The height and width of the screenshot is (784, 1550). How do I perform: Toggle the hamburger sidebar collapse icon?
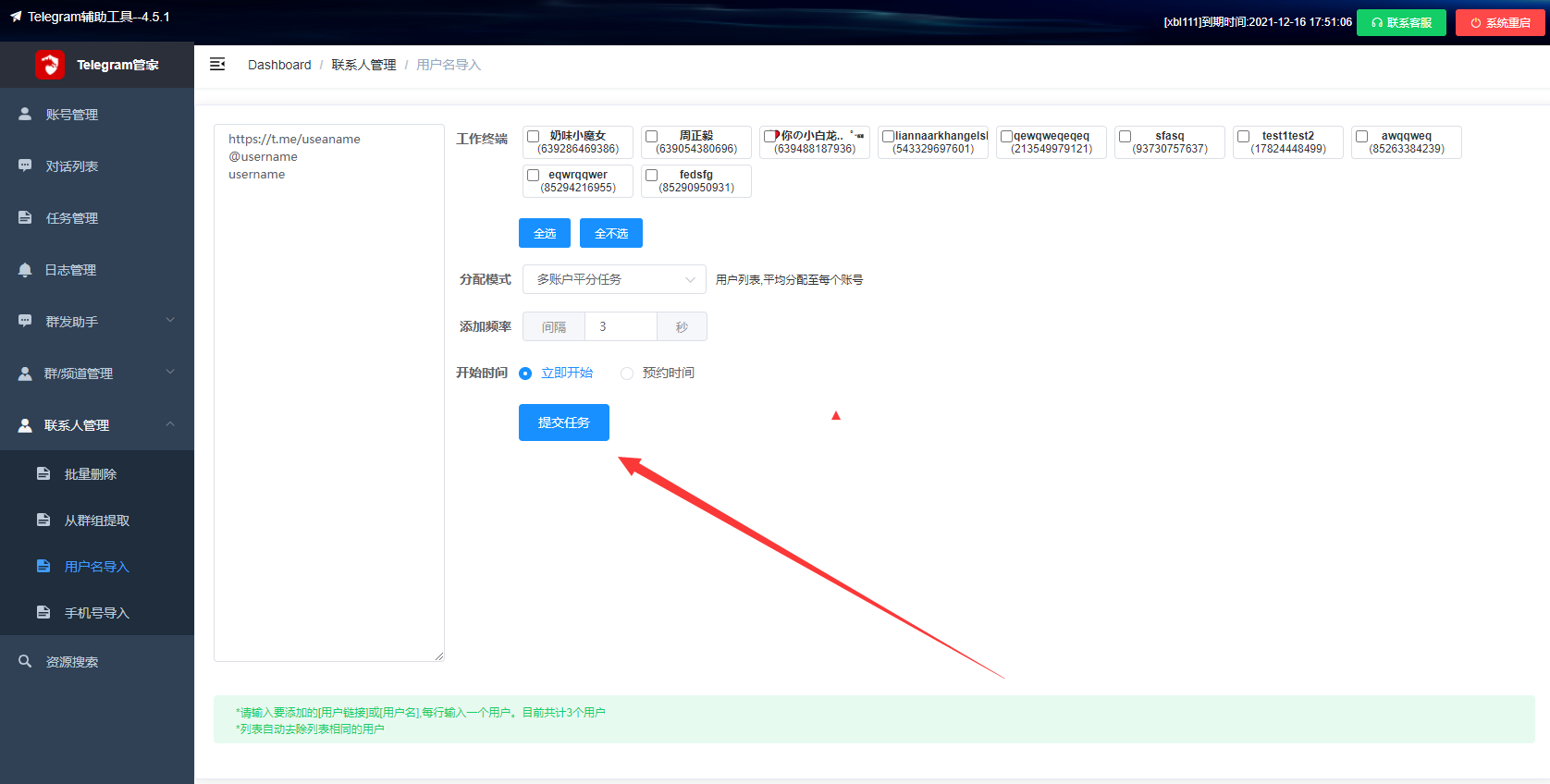click(x=217, y=64)
